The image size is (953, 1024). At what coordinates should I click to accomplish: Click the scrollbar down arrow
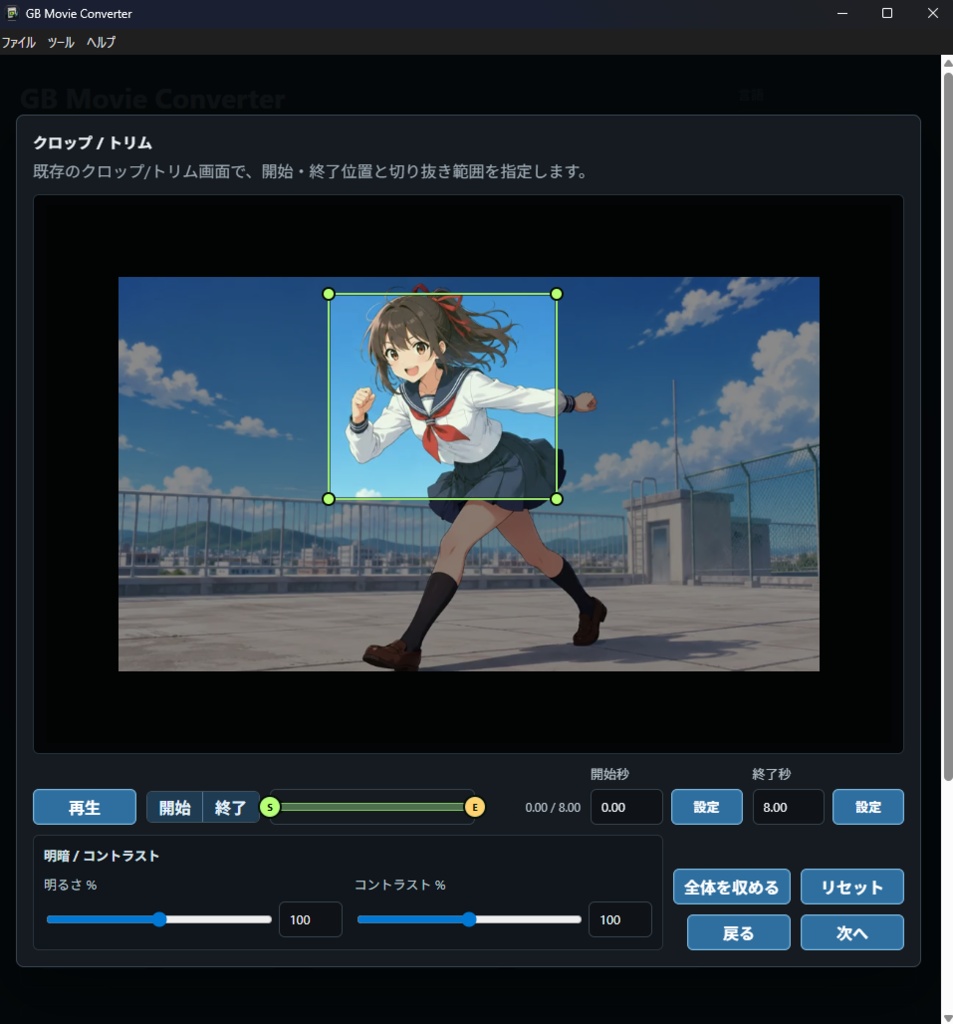click(947, 1017)
